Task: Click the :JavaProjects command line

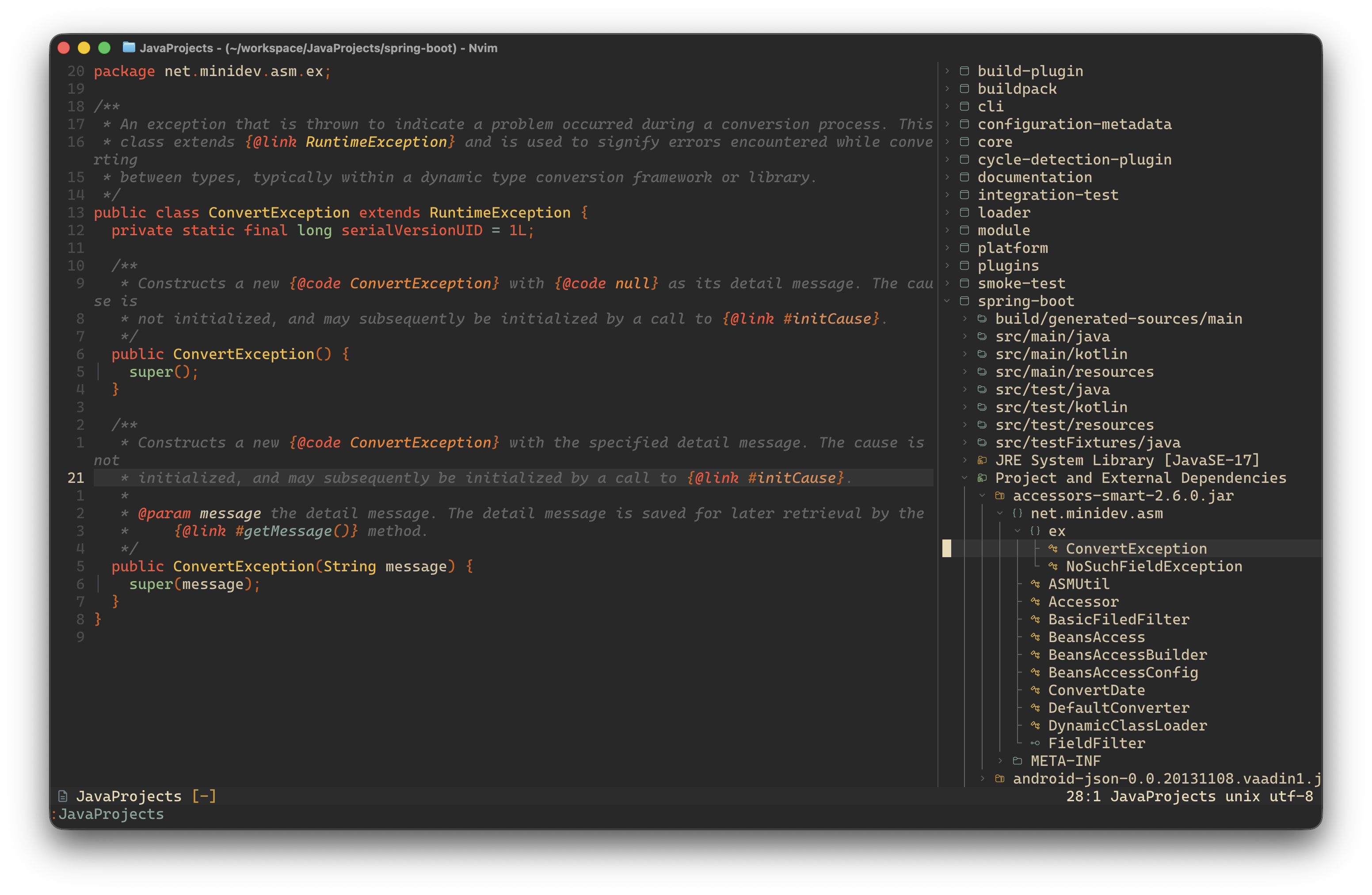Action: pos(107,814)
